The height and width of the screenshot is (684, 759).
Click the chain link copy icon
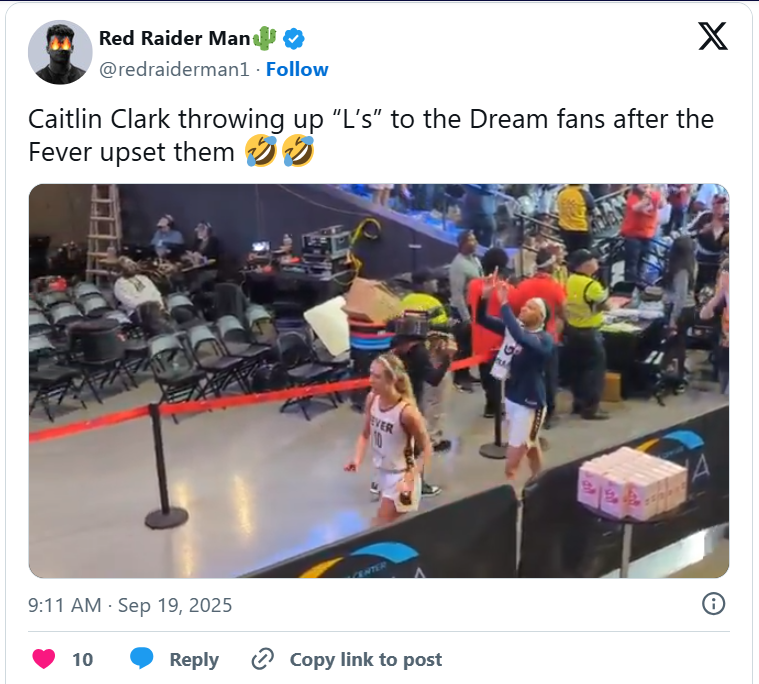pos(263,659)
